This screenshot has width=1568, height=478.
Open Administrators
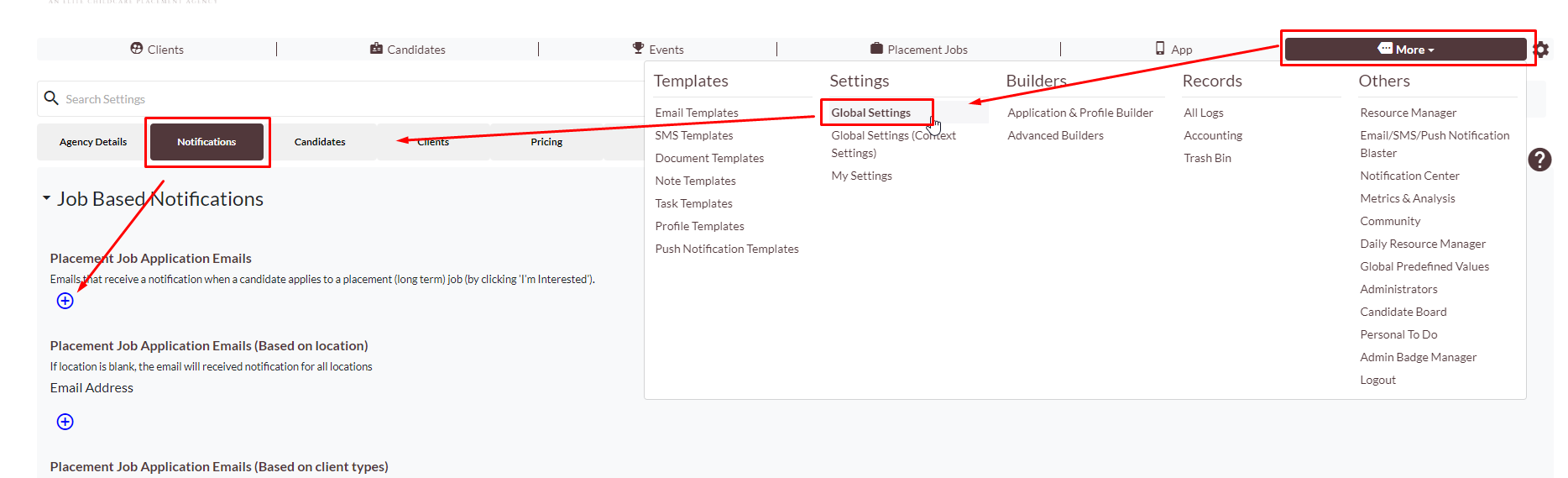[1398, 289]
